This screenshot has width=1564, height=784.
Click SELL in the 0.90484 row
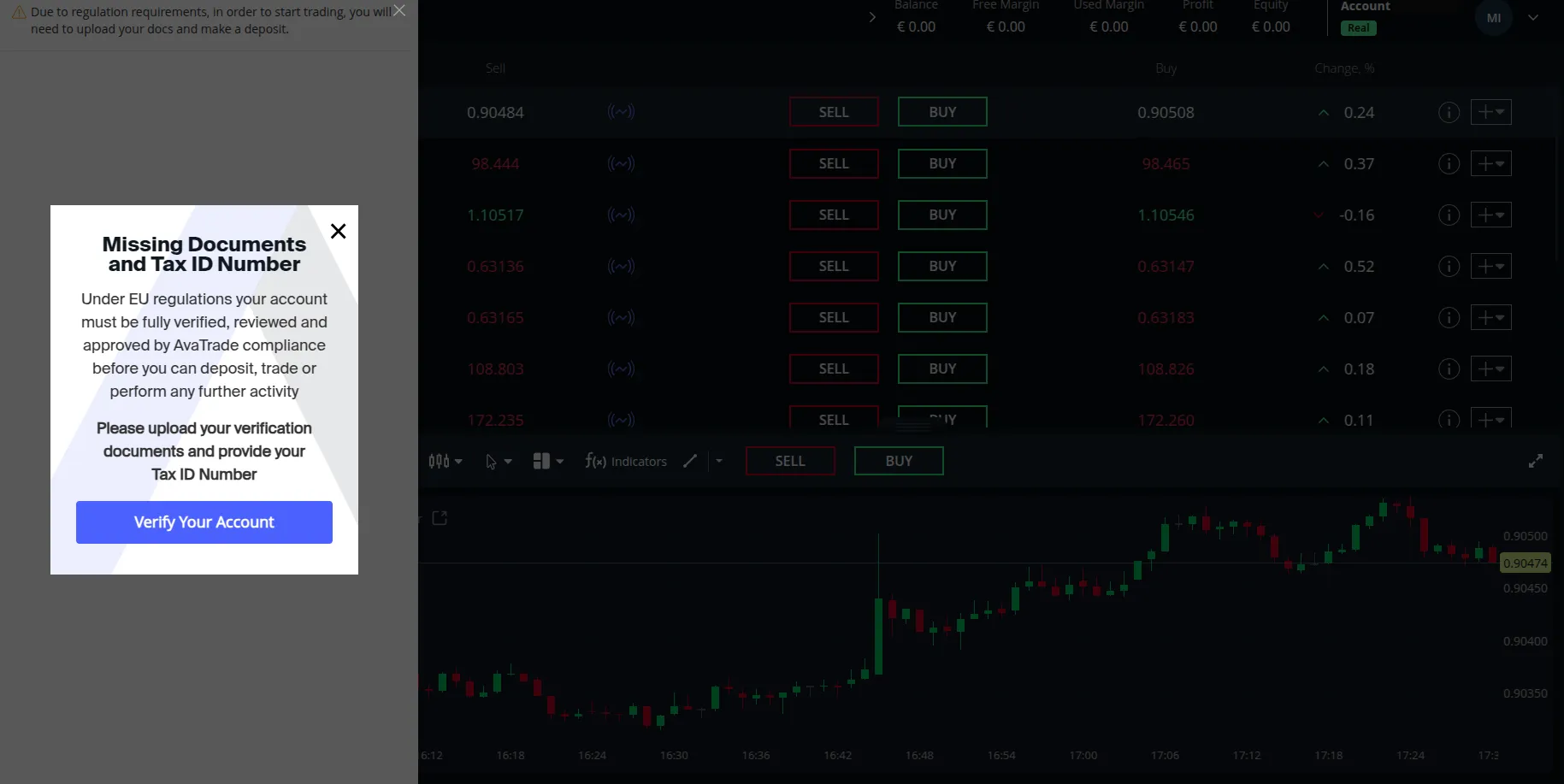click(x=834, y=112)
